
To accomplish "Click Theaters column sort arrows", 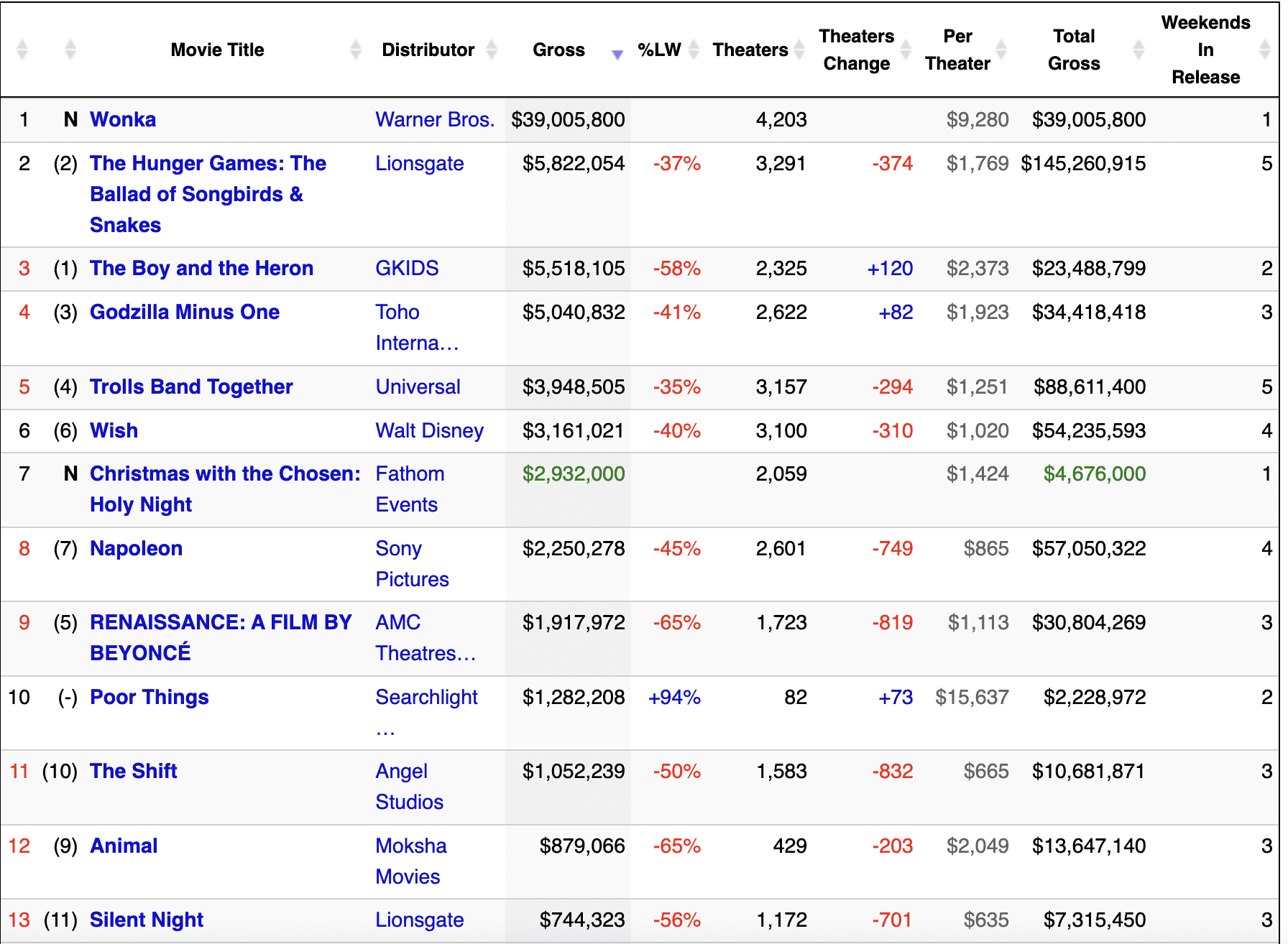I will click(799, 50).
